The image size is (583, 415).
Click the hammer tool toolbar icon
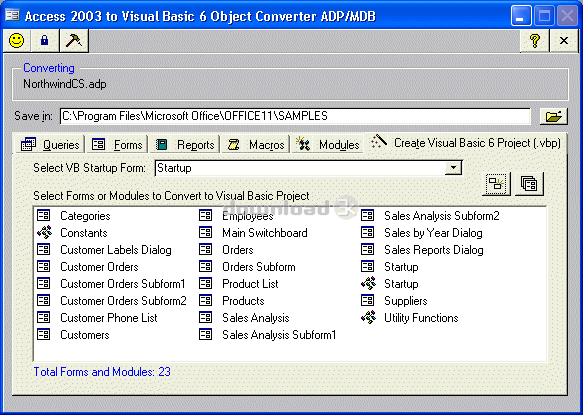click(x=74, y=41)
